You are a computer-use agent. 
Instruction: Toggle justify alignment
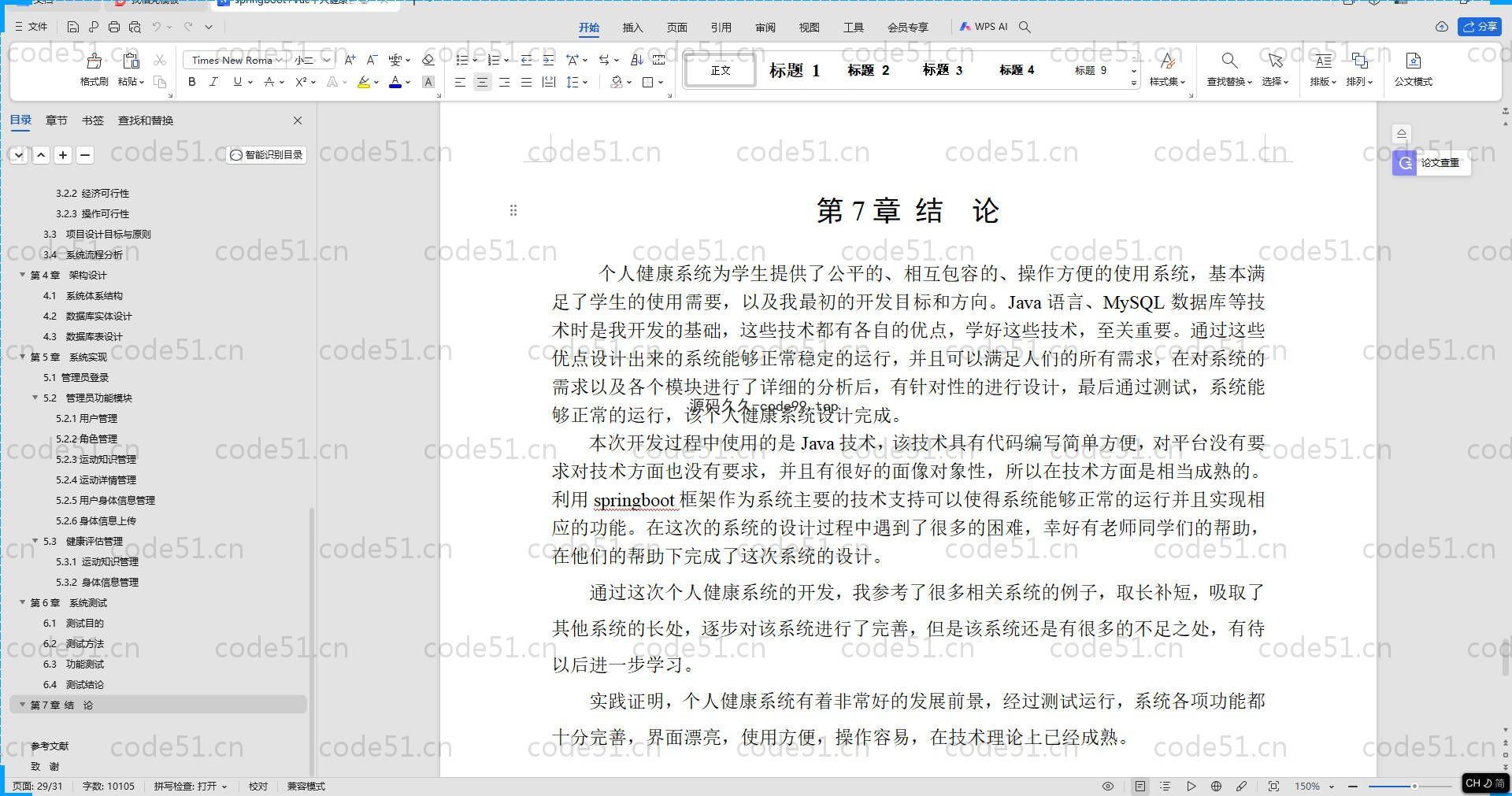point(527,82)
